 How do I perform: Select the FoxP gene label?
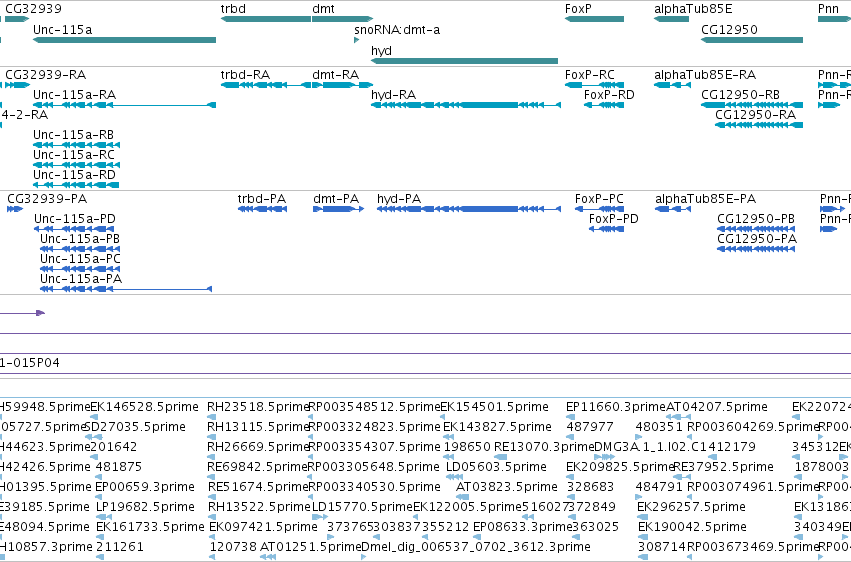point(578,9)
